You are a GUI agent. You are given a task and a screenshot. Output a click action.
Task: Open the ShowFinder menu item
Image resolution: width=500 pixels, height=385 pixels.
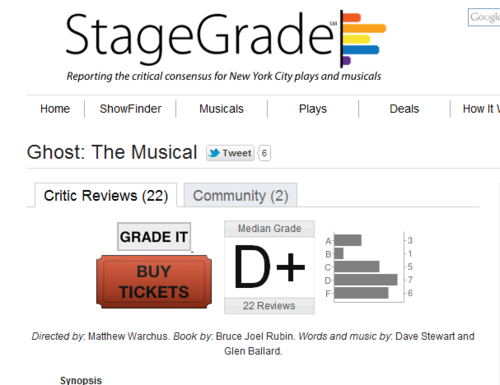coord(130,109)
